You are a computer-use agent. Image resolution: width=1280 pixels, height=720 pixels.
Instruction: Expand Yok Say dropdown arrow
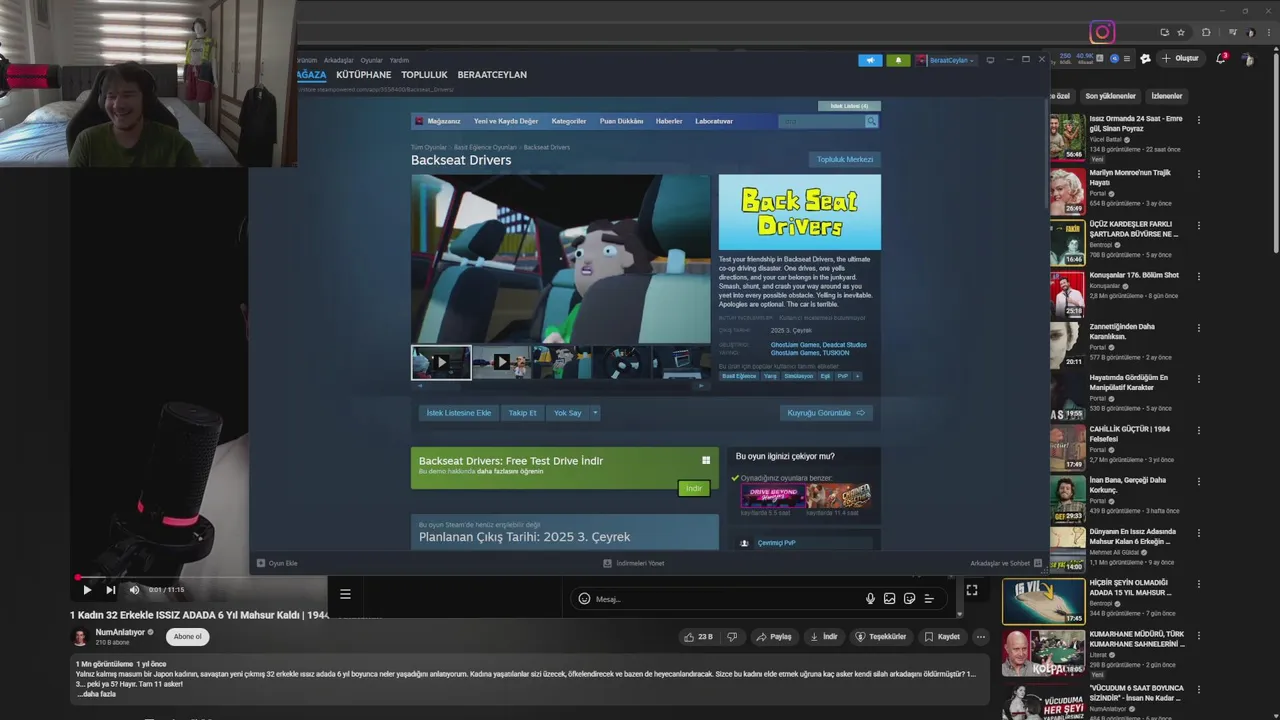[595, 413]
